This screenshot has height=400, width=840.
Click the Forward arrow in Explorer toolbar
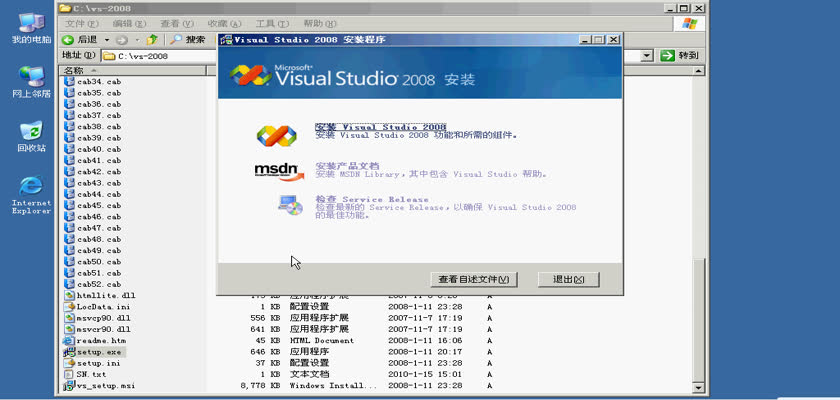[x=122, y=40]
